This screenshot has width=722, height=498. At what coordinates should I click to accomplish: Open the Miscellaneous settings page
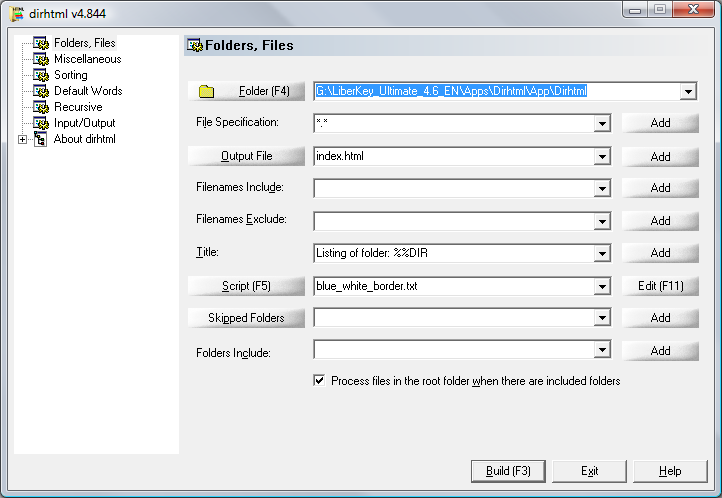[x=87, y=59]
